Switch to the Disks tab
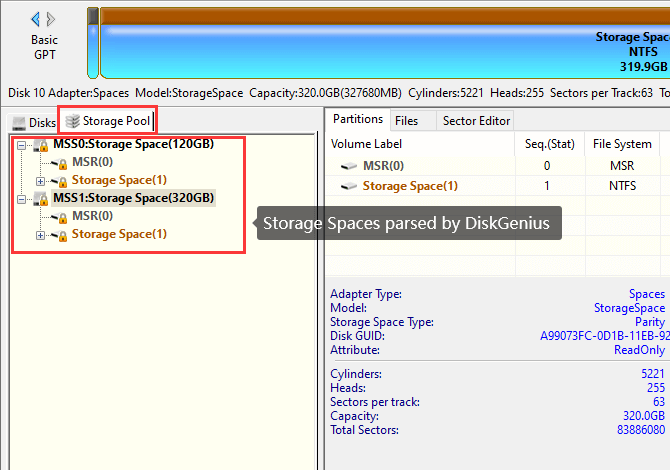Viewport: 670px width, 470px height. coord(34,122)
